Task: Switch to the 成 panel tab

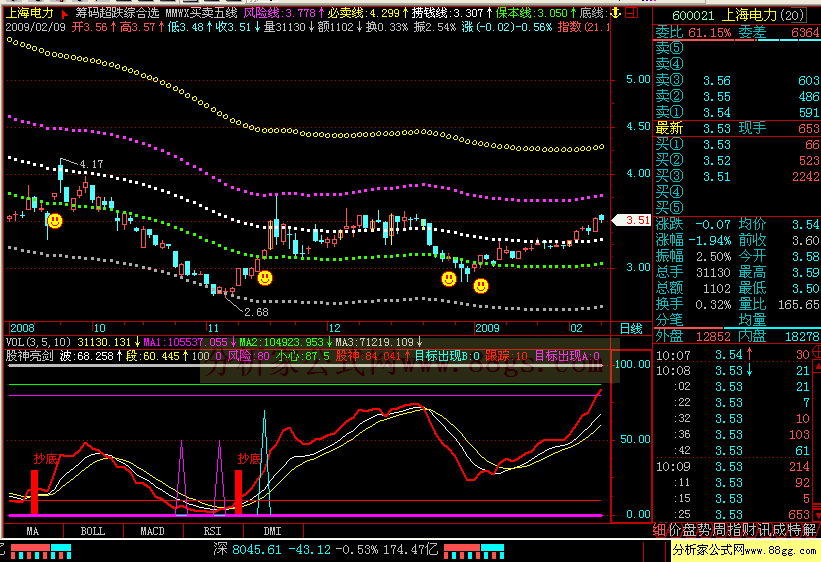Action: point(780,530)
